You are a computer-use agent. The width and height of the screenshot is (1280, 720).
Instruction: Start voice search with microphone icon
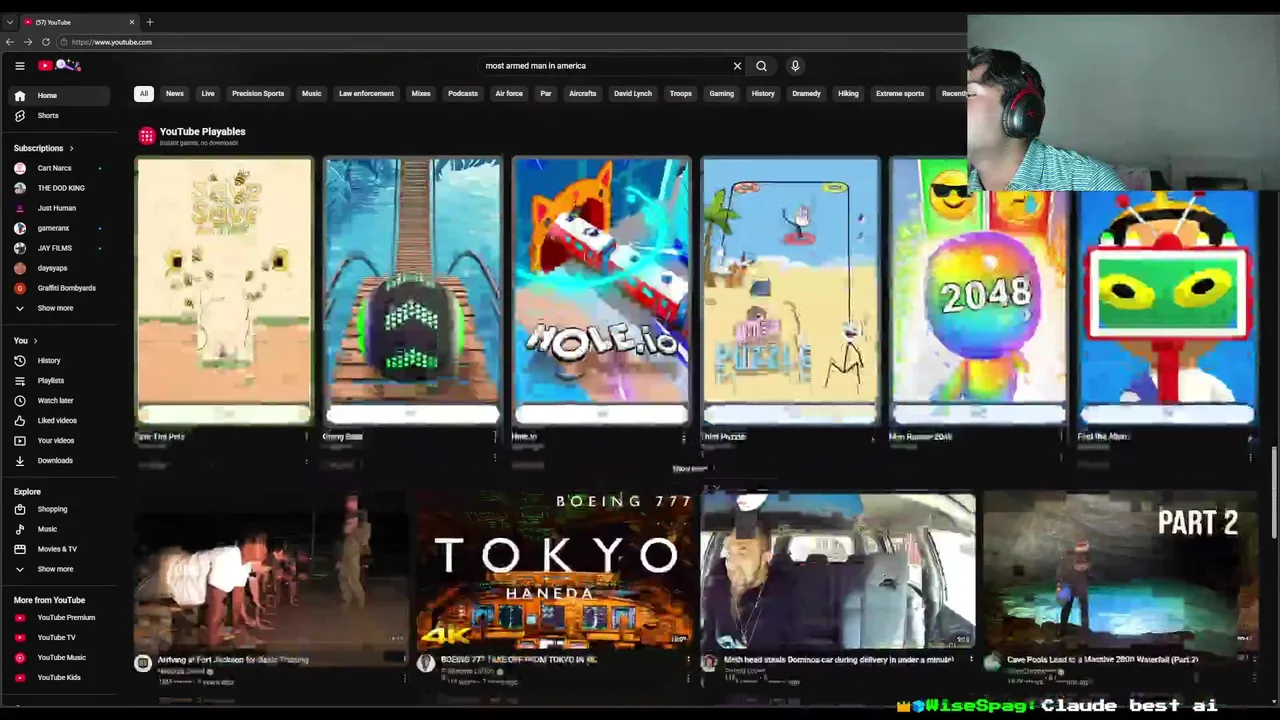tap(795, 66)
